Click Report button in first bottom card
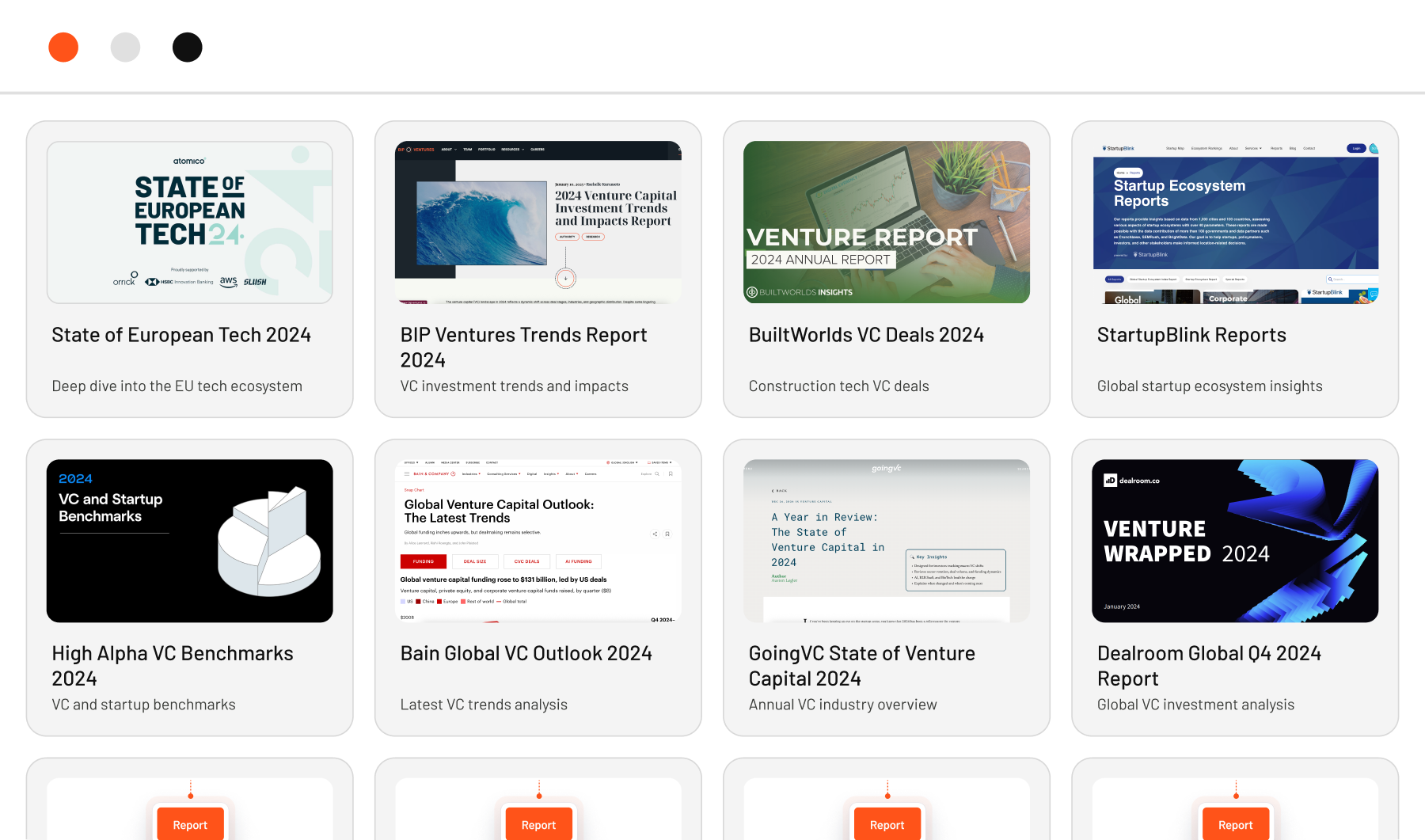The height and width of the screenshot is (840, 1425). coord(190,824)
